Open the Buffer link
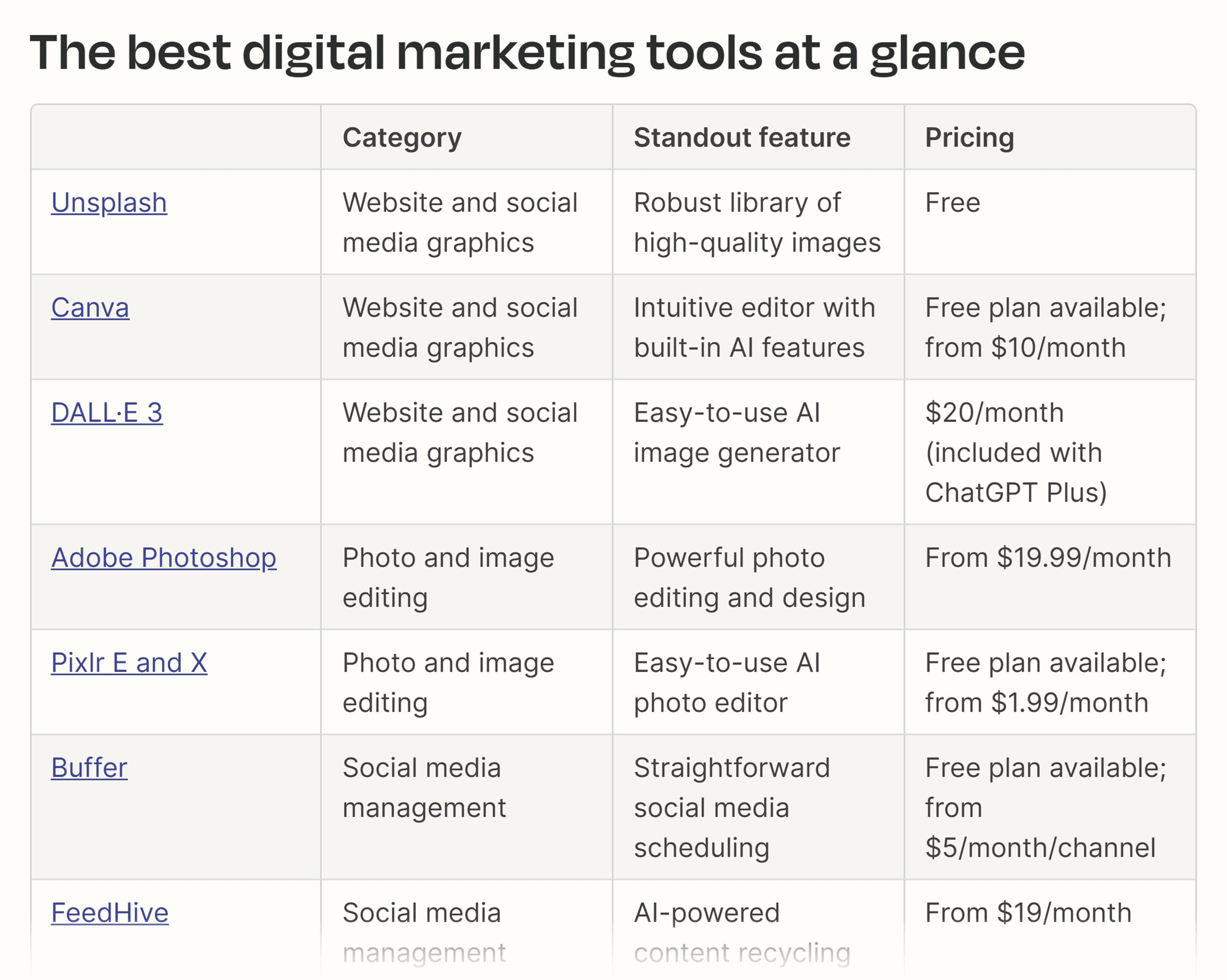Screen dimensions: 1227x980 click(x=89, y=768)
